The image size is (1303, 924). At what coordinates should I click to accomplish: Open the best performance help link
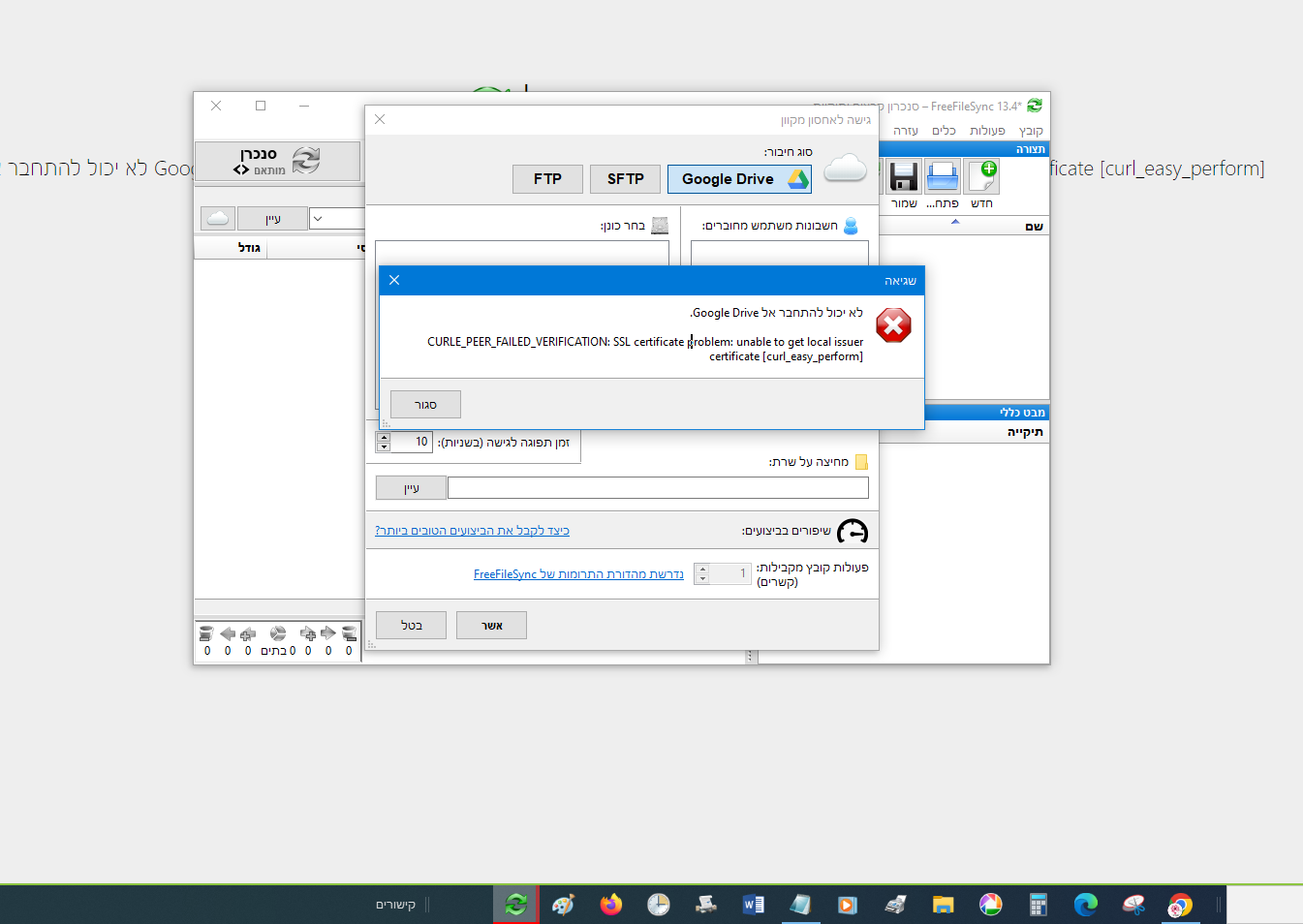tap(472, 531)
